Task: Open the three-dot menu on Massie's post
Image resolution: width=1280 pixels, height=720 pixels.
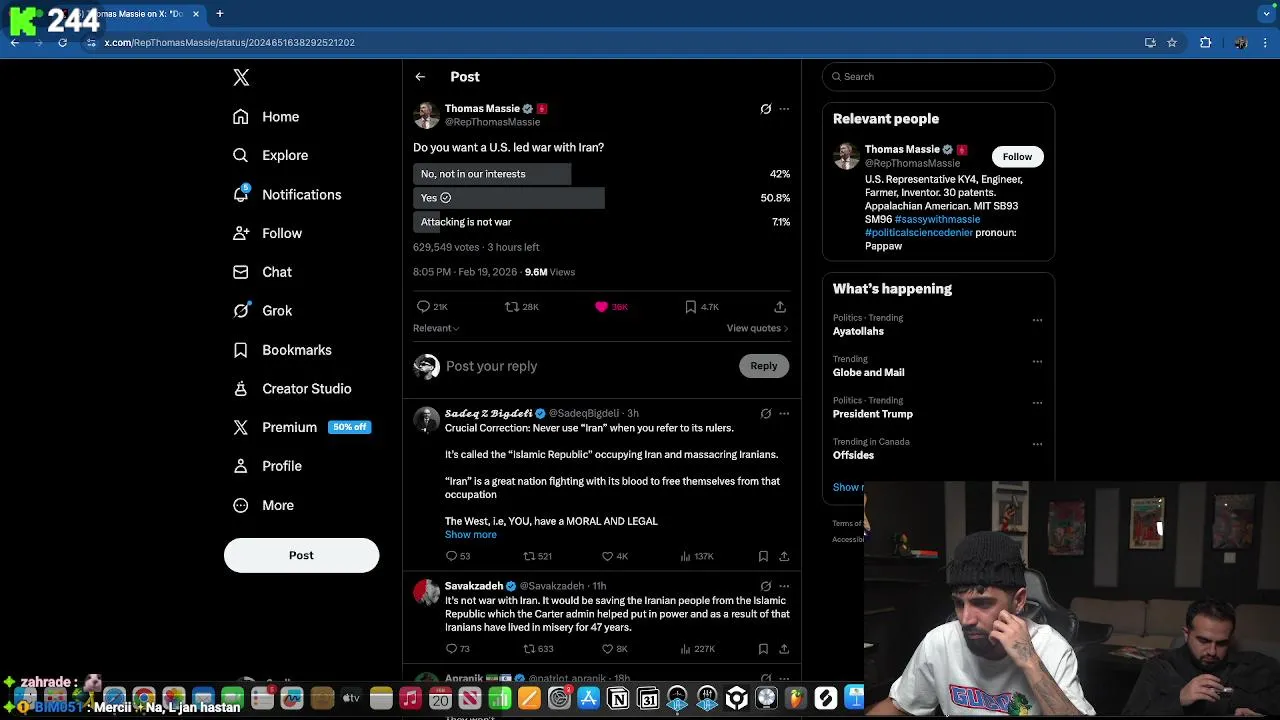Action: (x=784, y=109)
